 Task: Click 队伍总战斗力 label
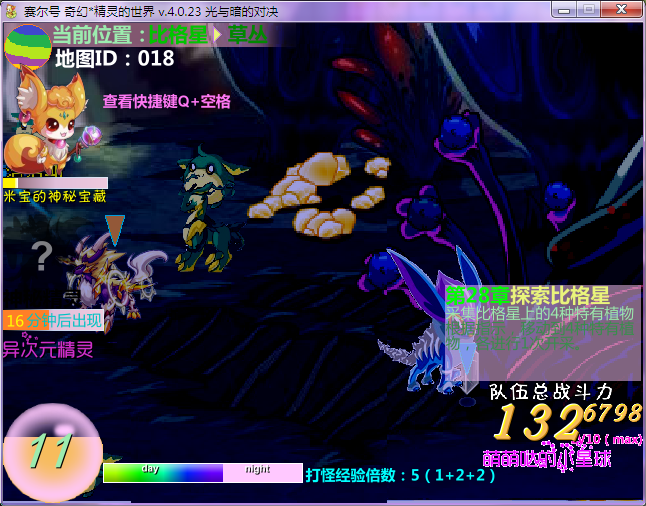point(550,392)
